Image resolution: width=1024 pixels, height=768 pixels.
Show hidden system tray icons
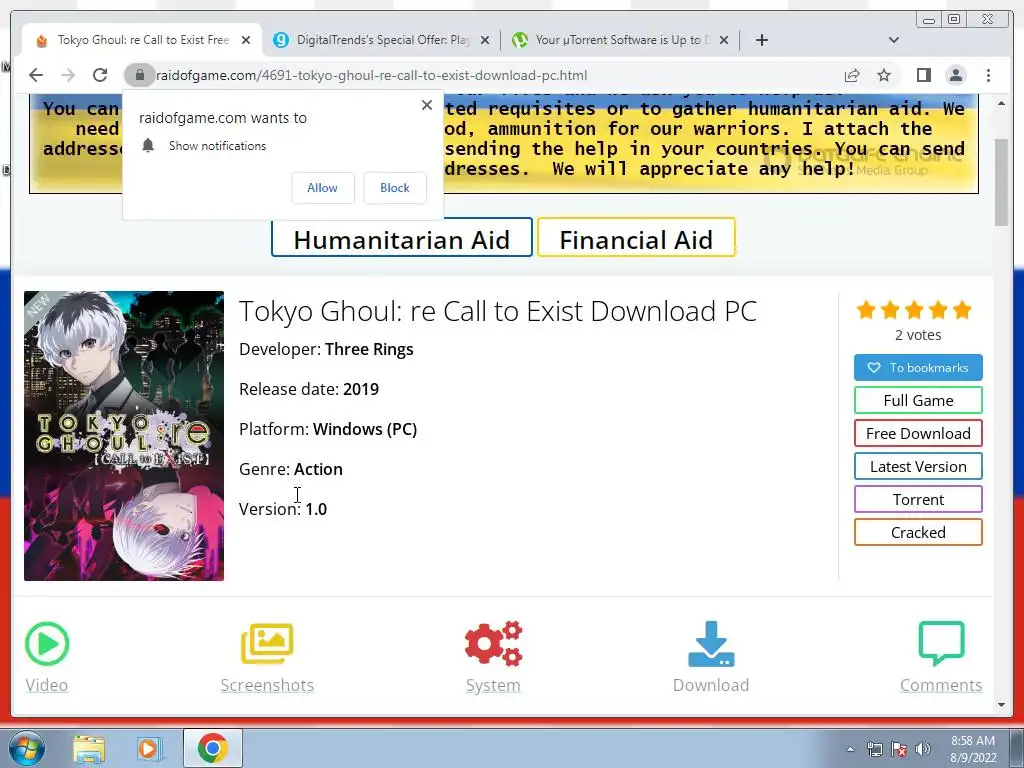coord(850,749)
